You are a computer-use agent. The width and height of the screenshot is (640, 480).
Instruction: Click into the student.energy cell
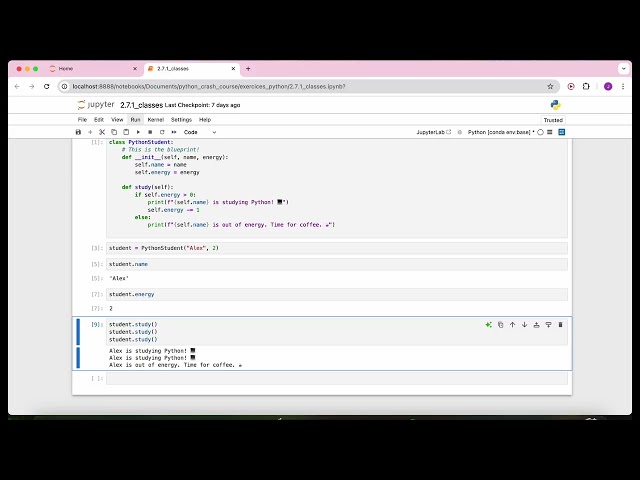pos(337,294)
